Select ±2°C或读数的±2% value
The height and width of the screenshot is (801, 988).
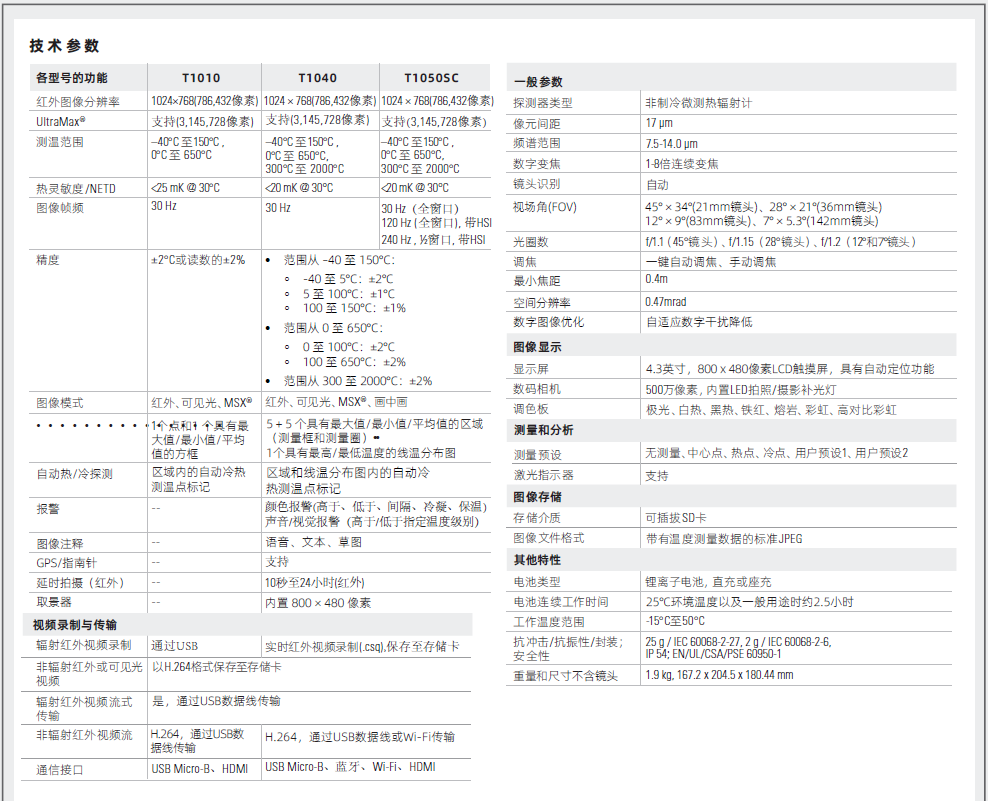198,260
